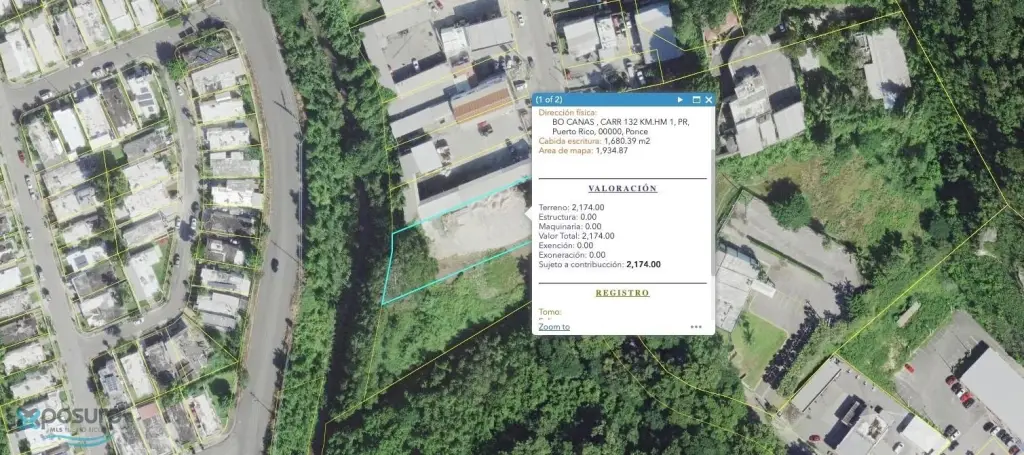Open the popup's three-dot actions menu
This screenshot has width=1024, height=455.
(x=696, y=326)
